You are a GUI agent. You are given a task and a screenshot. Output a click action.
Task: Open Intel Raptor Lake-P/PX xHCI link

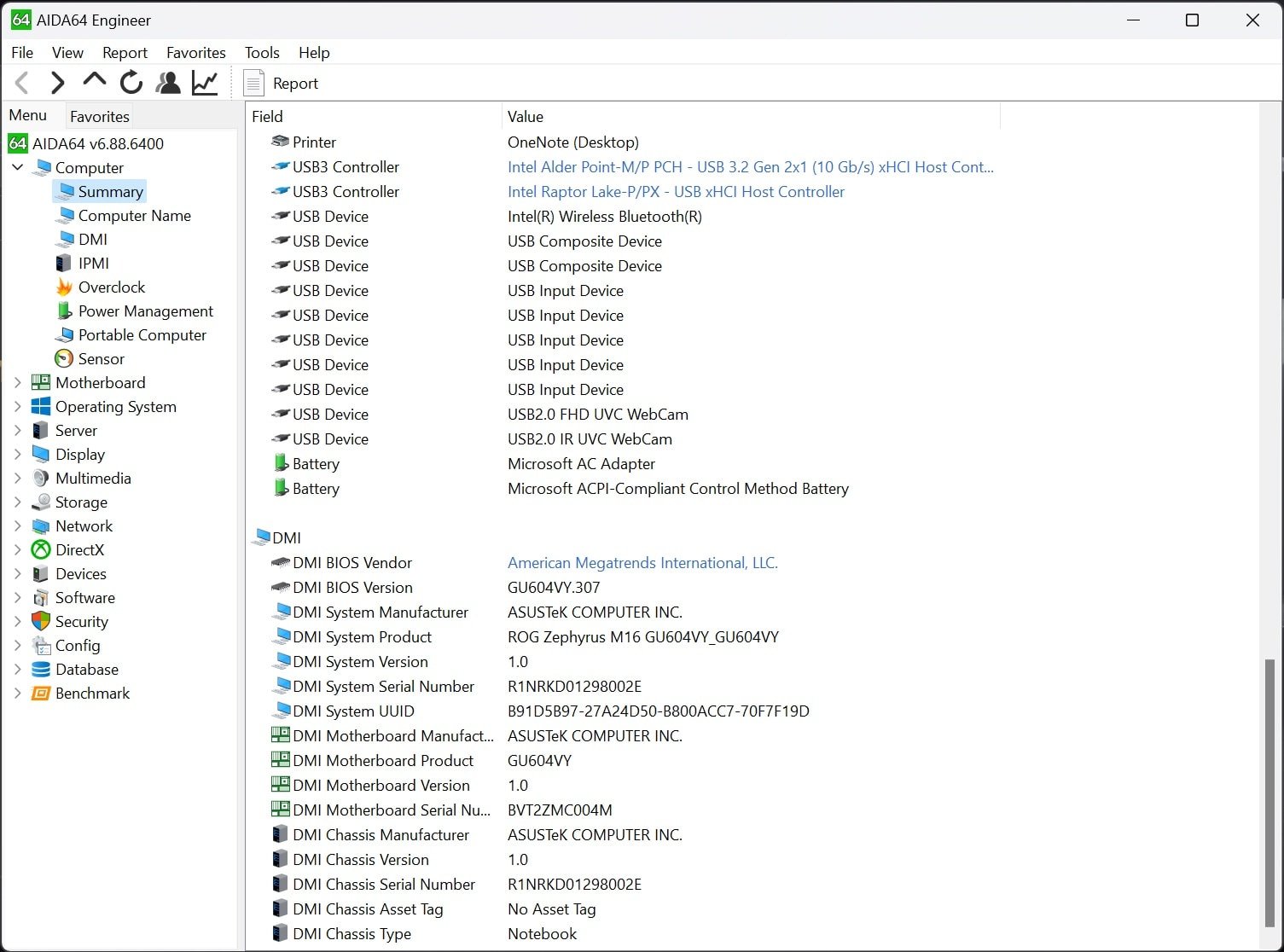tap(676, 191)
